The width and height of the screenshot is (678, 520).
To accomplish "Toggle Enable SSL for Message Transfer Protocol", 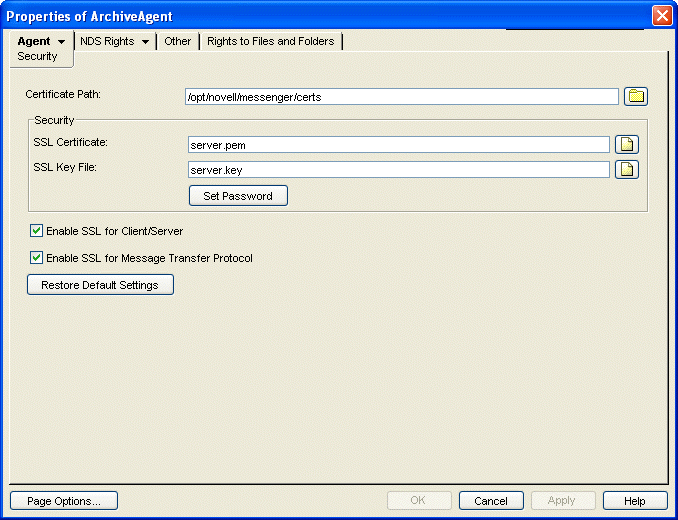I will [x=36, y=258].
